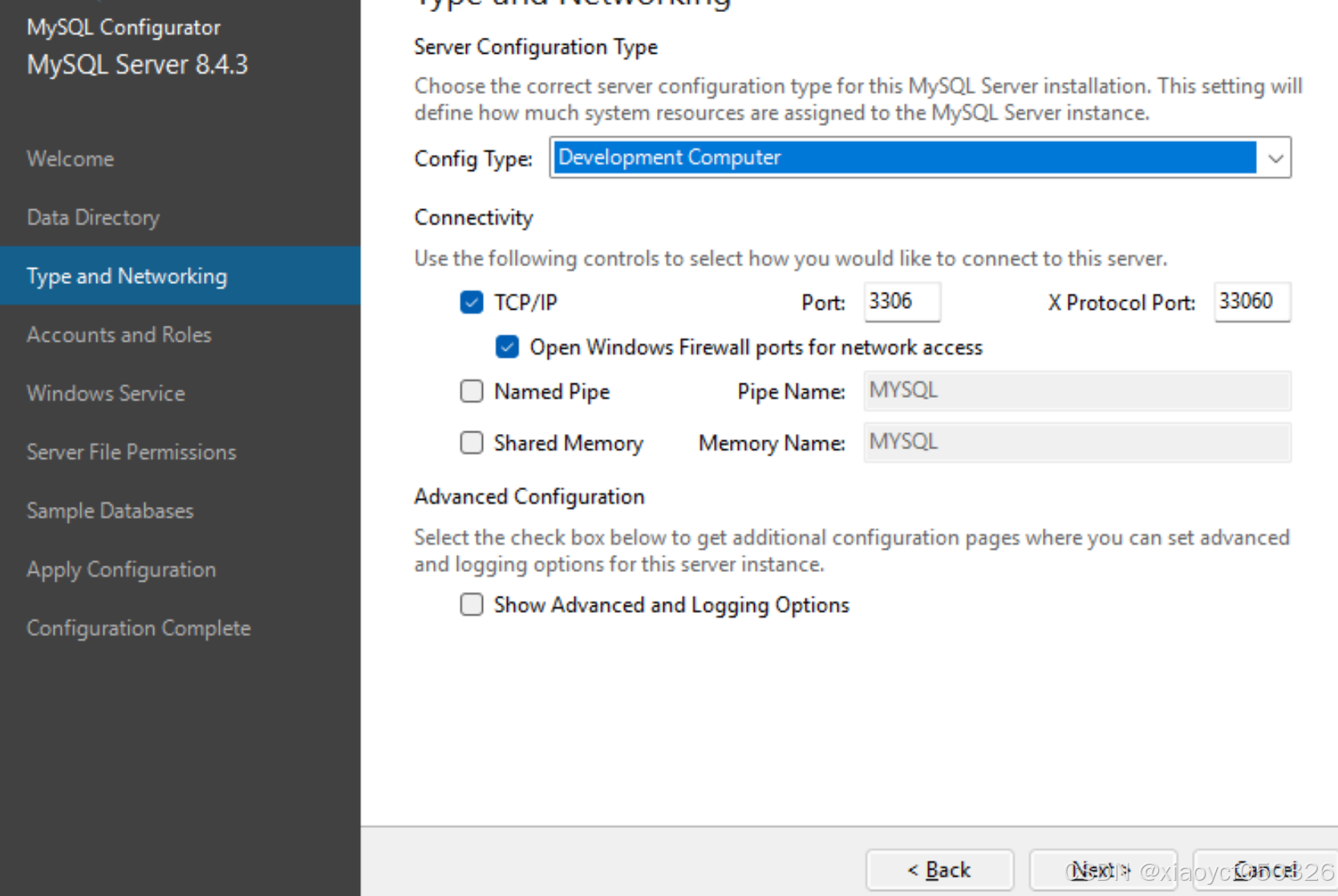
Task: Click the Cancel button
Action: click(1265, 870)
